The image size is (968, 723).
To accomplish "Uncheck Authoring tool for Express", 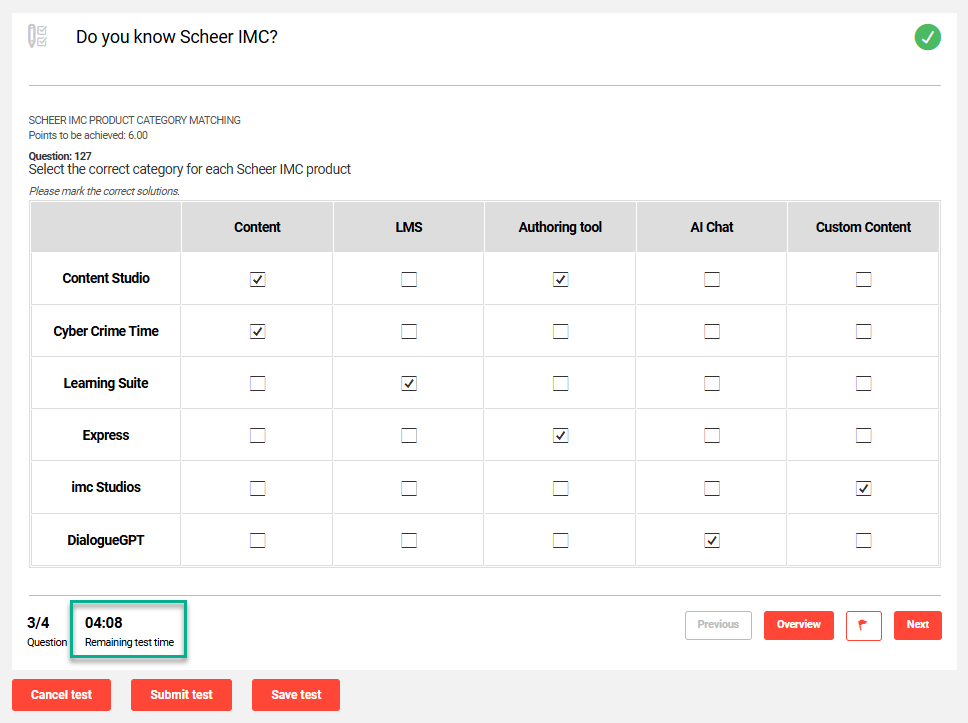I will click(x=561, y=435).
